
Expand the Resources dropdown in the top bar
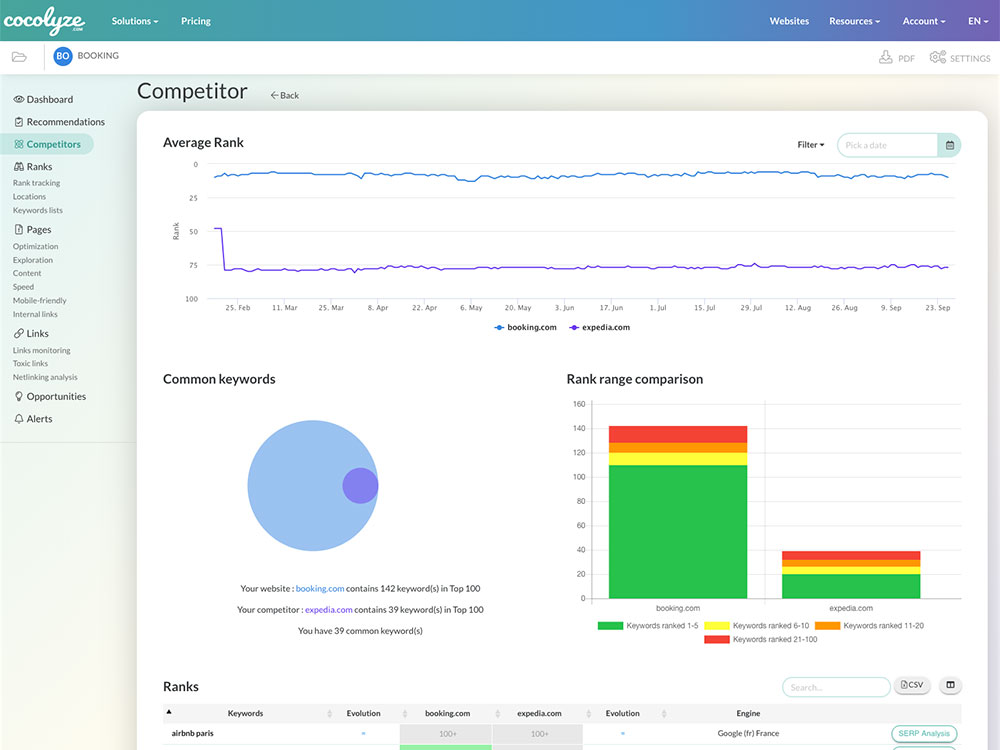[x=854, y=20]
